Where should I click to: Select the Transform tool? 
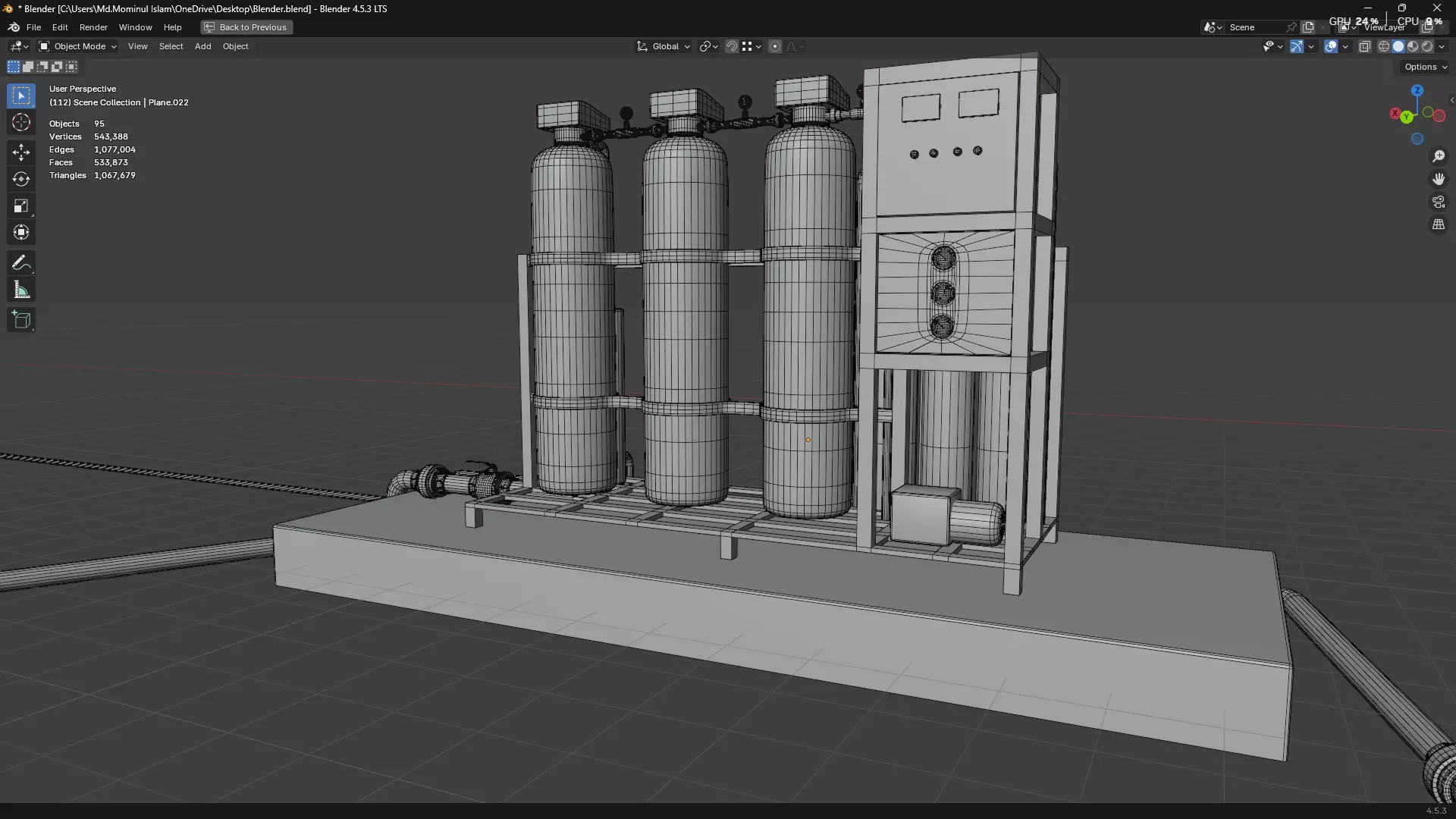pyautogui.click(x=21, y=233)
